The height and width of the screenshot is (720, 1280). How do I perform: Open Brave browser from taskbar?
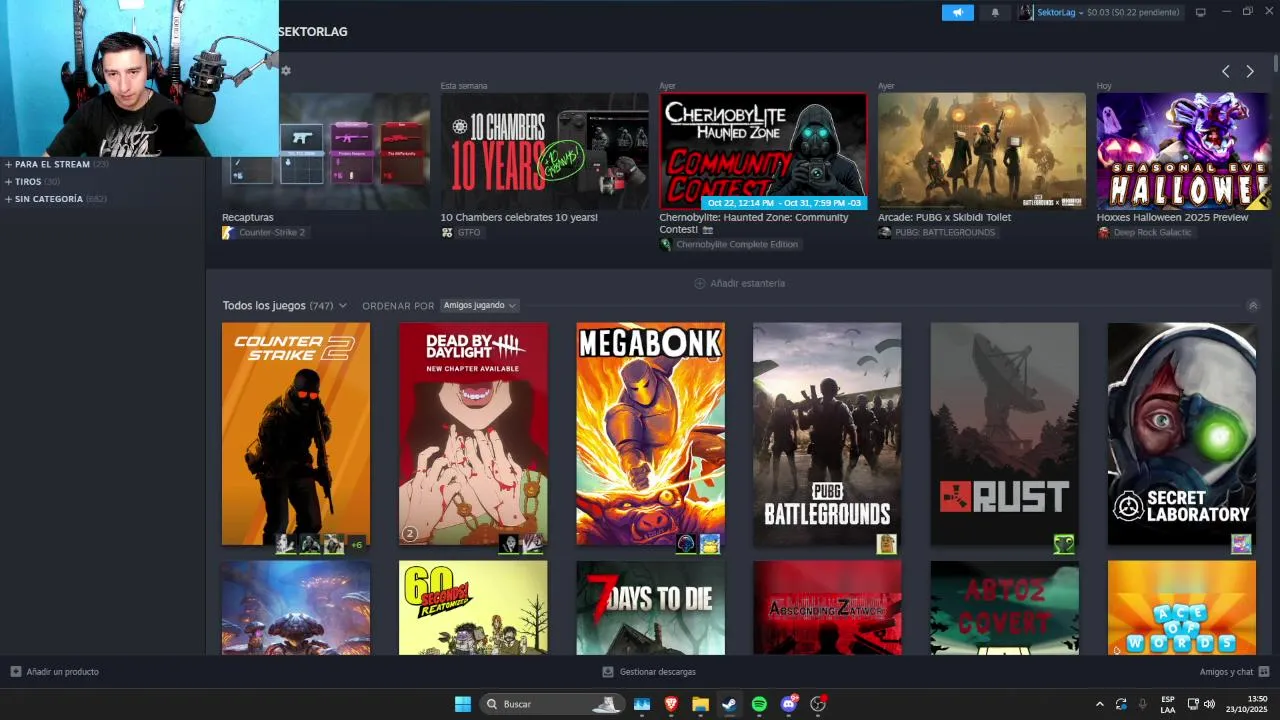pyautogui.click(x=671, y=704)
